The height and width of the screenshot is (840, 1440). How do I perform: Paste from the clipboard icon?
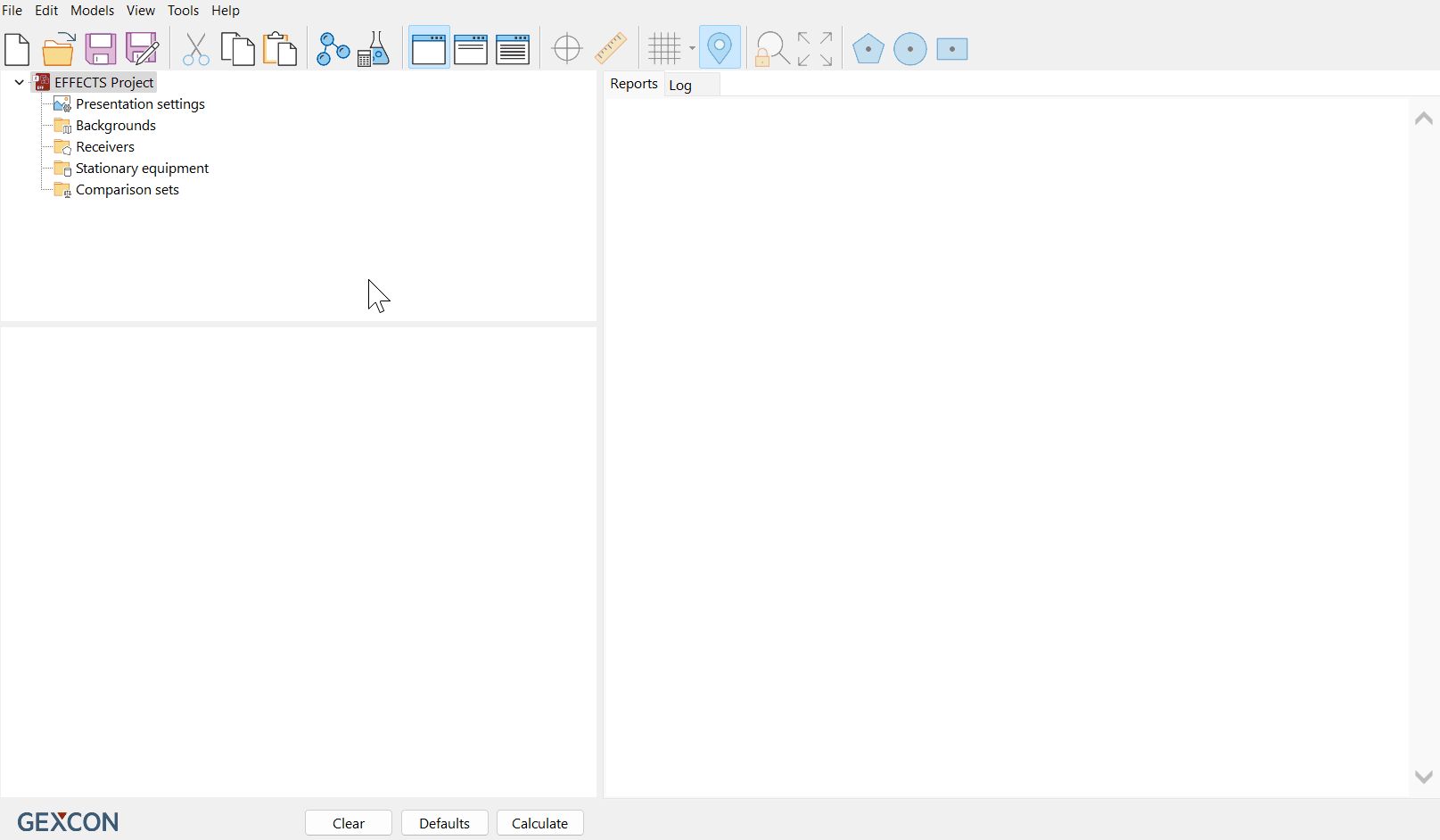[280, 49]
